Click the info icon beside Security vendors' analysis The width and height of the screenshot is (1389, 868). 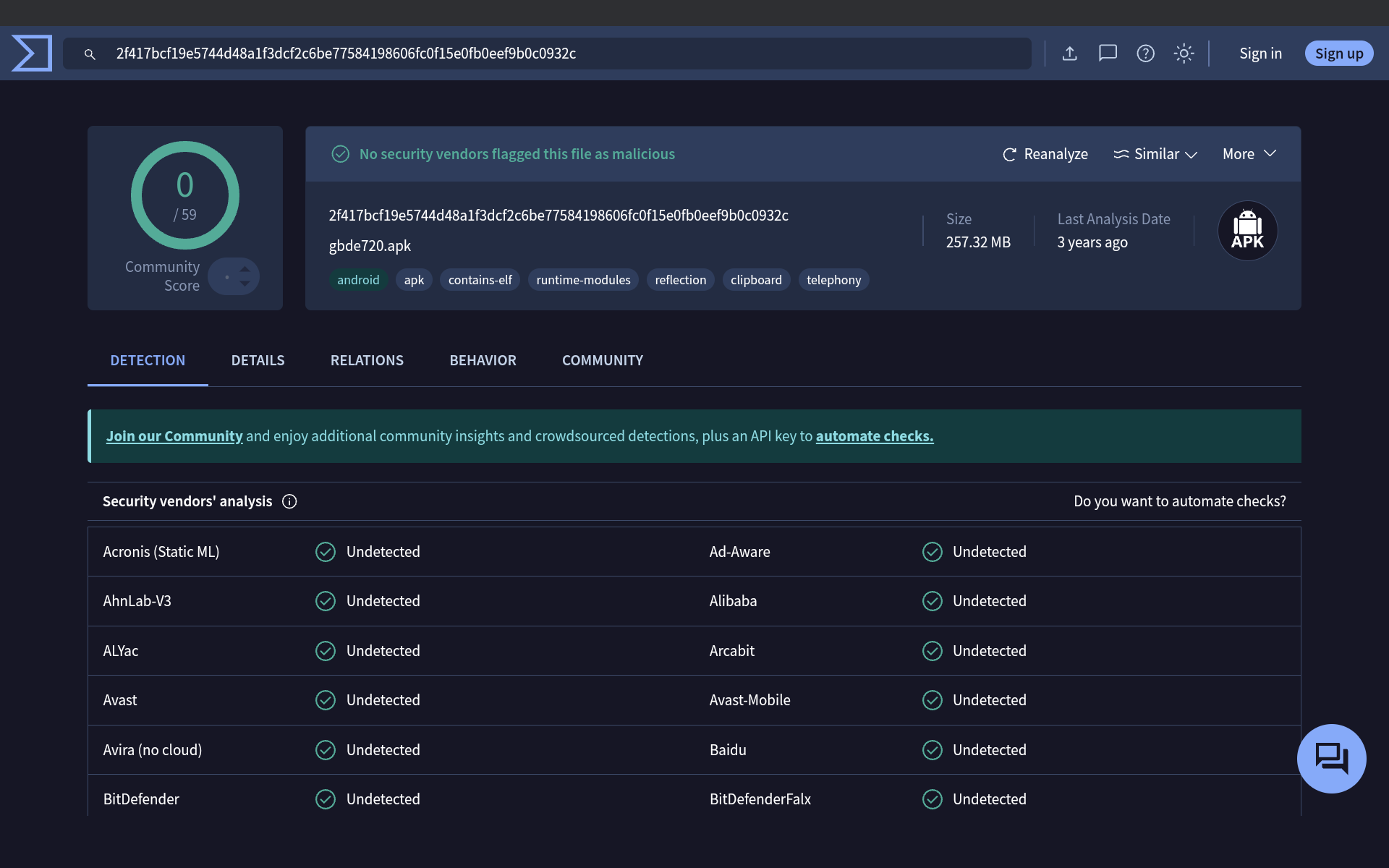tap(289, 501)
